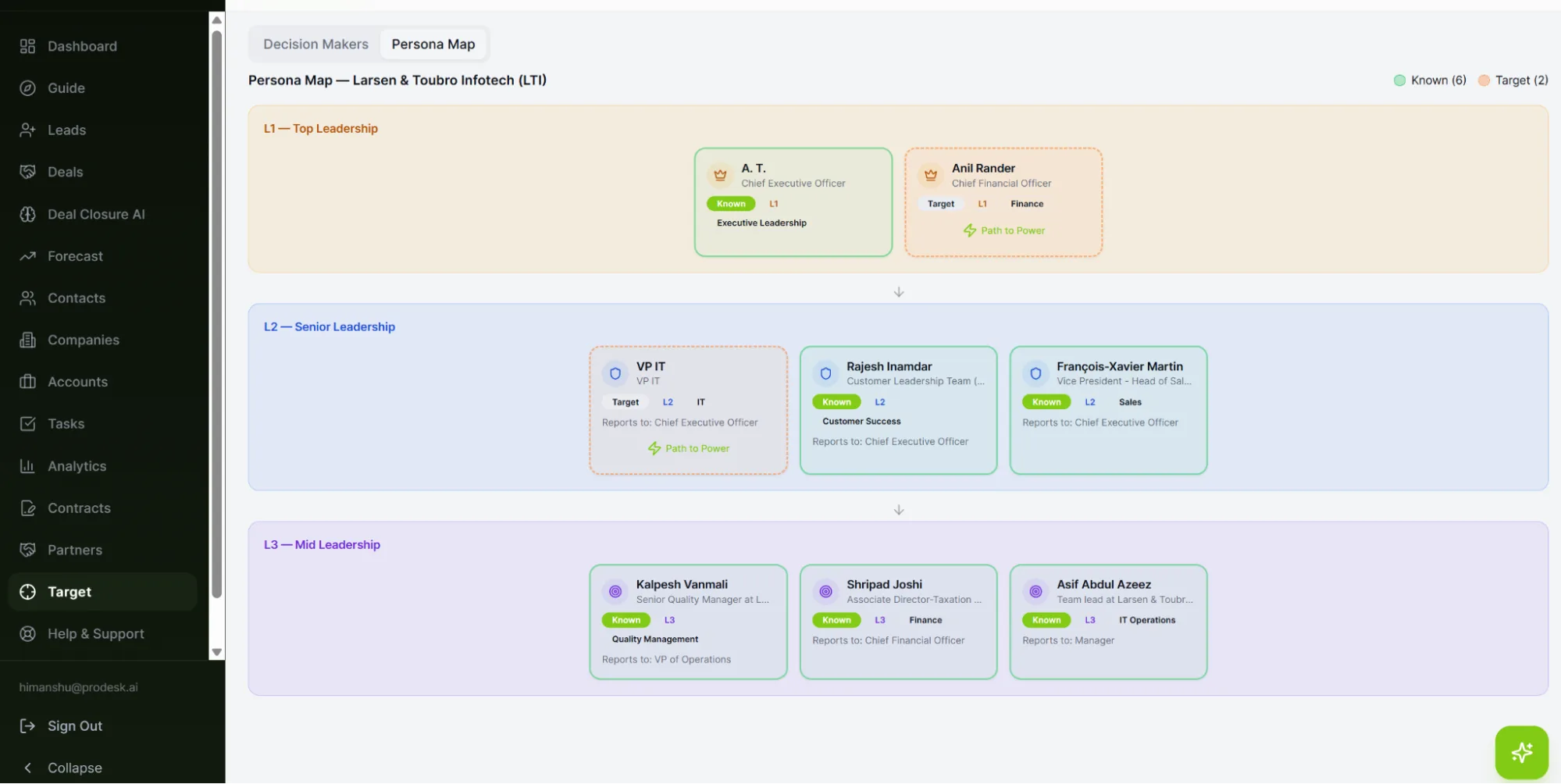This screenshot has width=1561, height=784.
Task: Click the crown icon on Anil Rander card
Action: [930, 175]
